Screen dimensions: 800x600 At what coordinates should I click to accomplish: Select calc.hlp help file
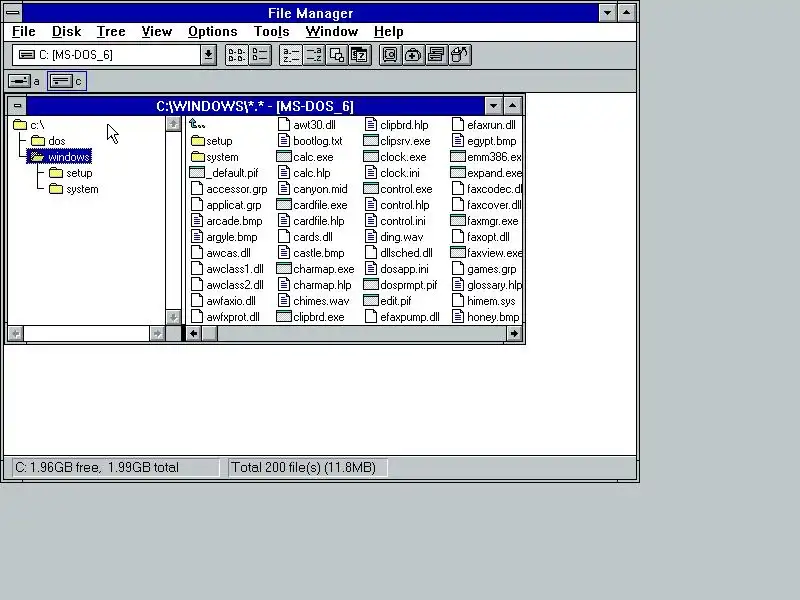coord(304,173)
